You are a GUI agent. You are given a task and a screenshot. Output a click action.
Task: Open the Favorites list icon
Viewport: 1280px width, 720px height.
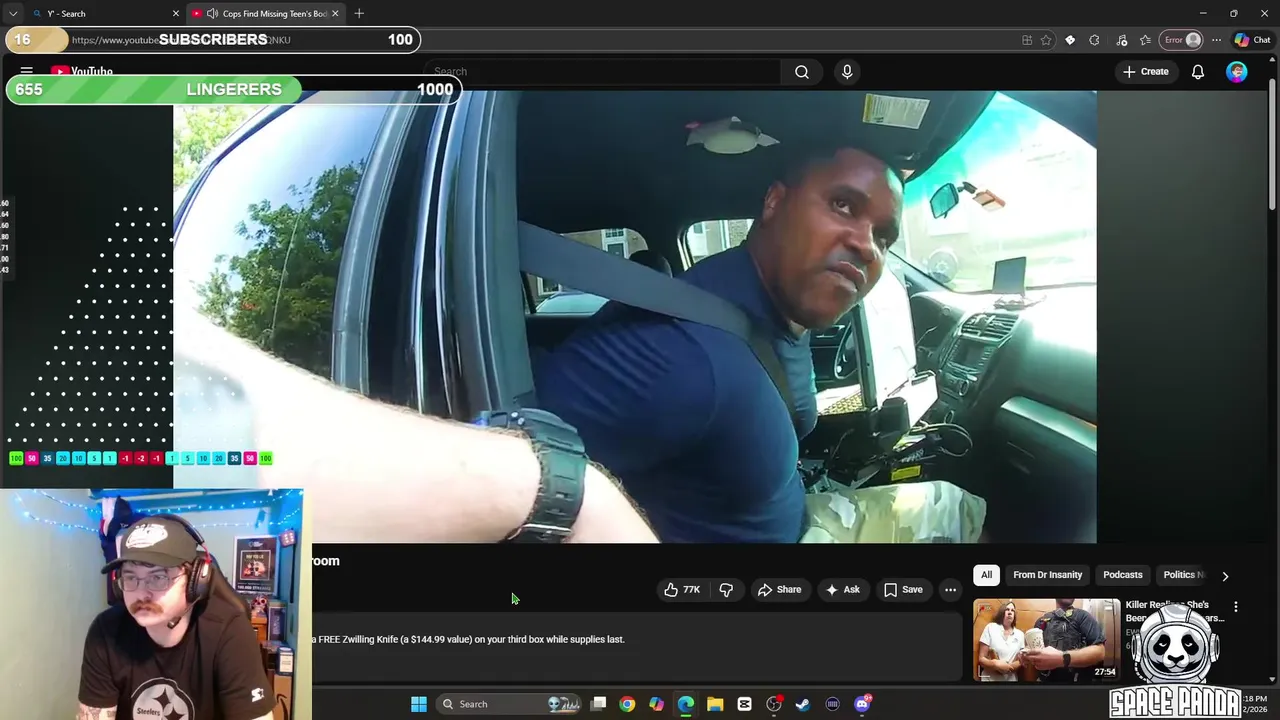tap(1145, 40)
